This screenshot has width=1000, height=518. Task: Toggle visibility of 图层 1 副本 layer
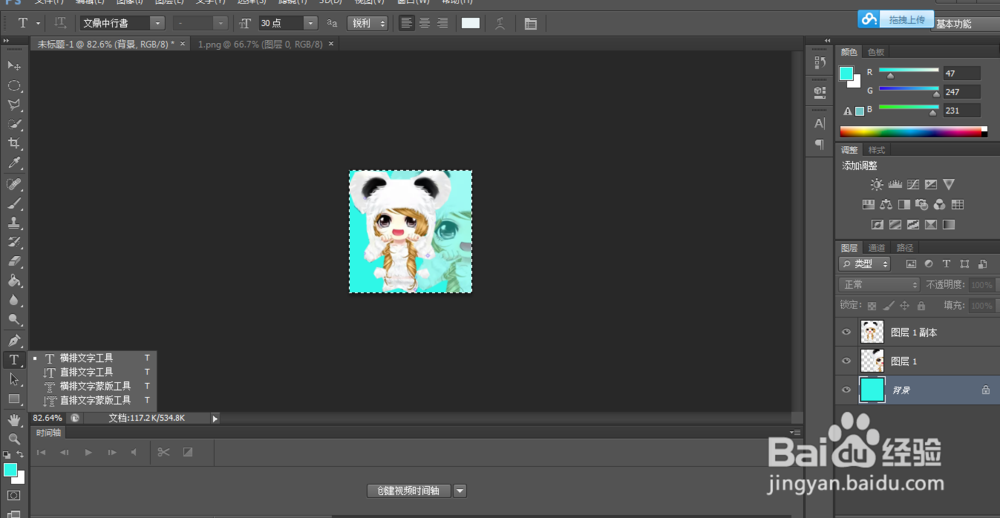pyautogui.click(x=846, y=332)
